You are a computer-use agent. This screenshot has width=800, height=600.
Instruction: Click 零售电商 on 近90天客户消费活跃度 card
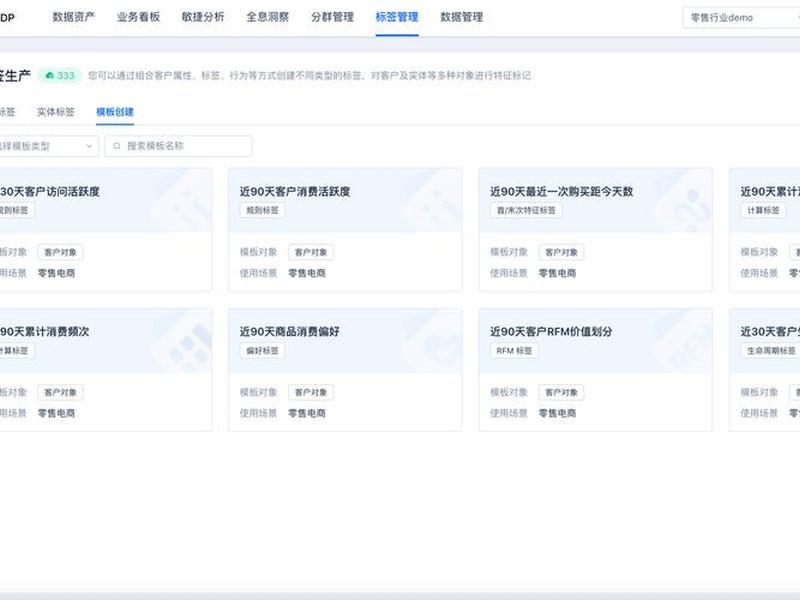point(307,273)
